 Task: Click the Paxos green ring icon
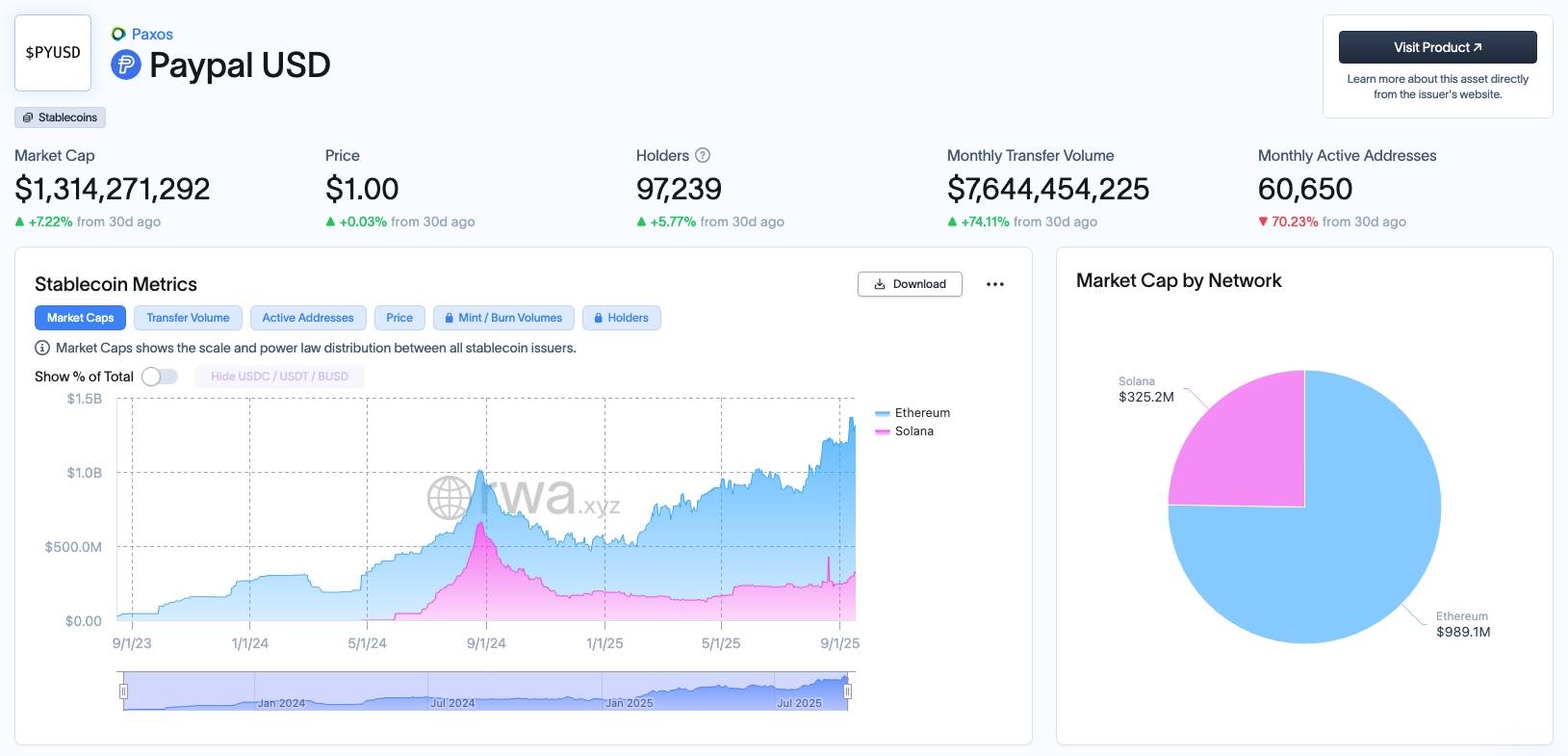[118, 34]
